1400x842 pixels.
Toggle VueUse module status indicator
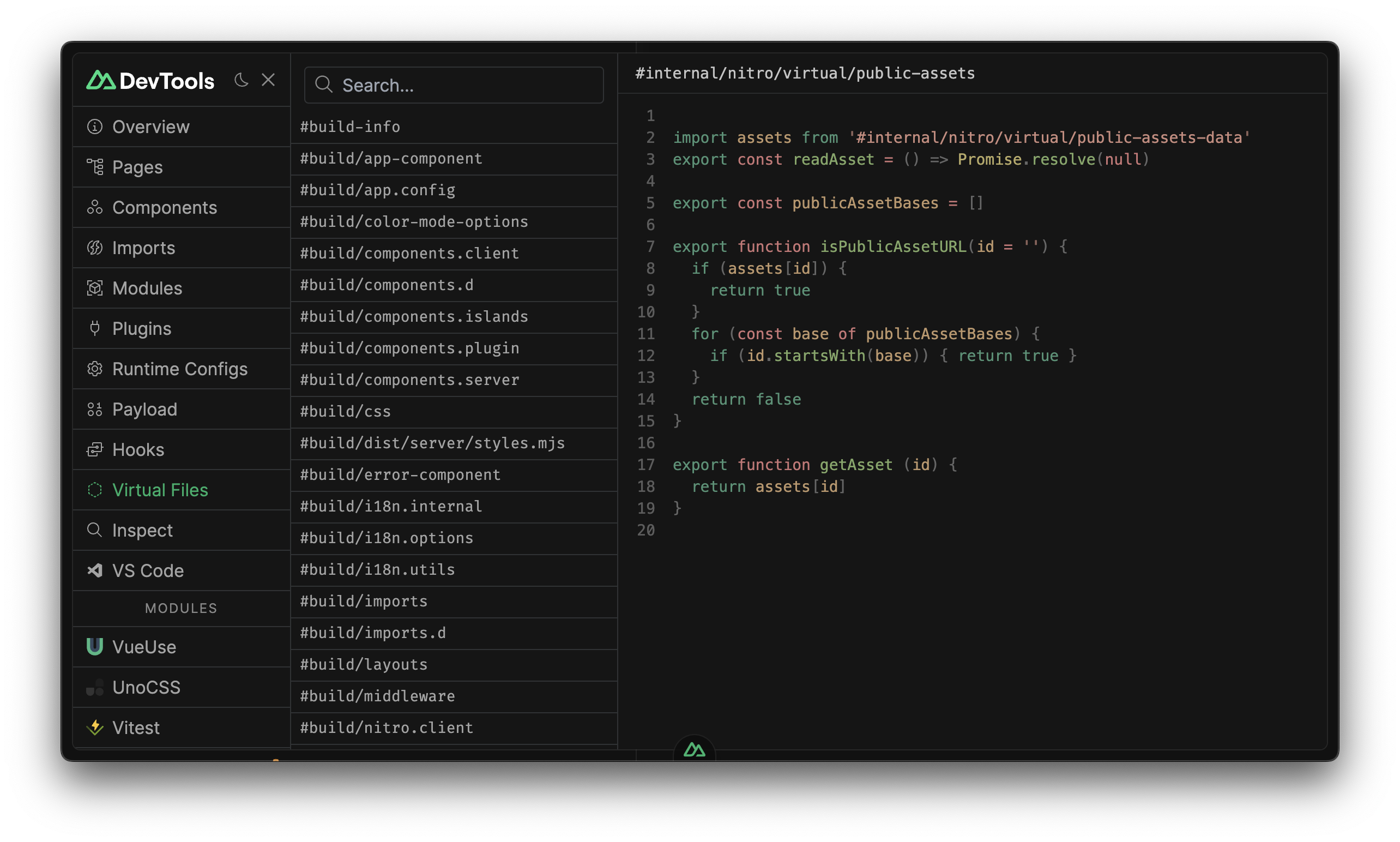pyautogui.click(x=97, y=647)
